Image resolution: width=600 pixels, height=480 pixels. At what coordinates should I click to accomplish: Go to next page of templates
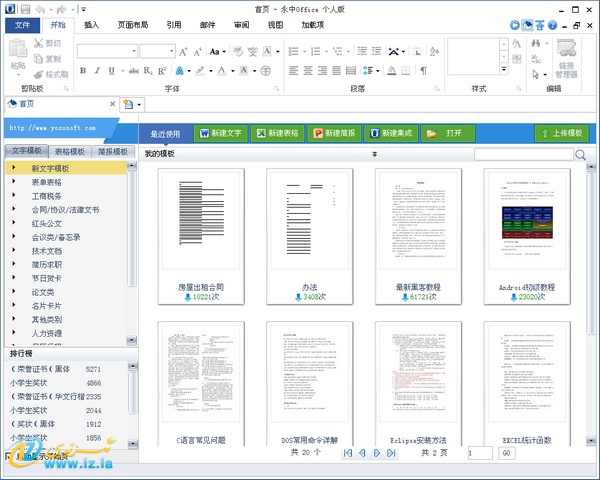pos(377,453)
